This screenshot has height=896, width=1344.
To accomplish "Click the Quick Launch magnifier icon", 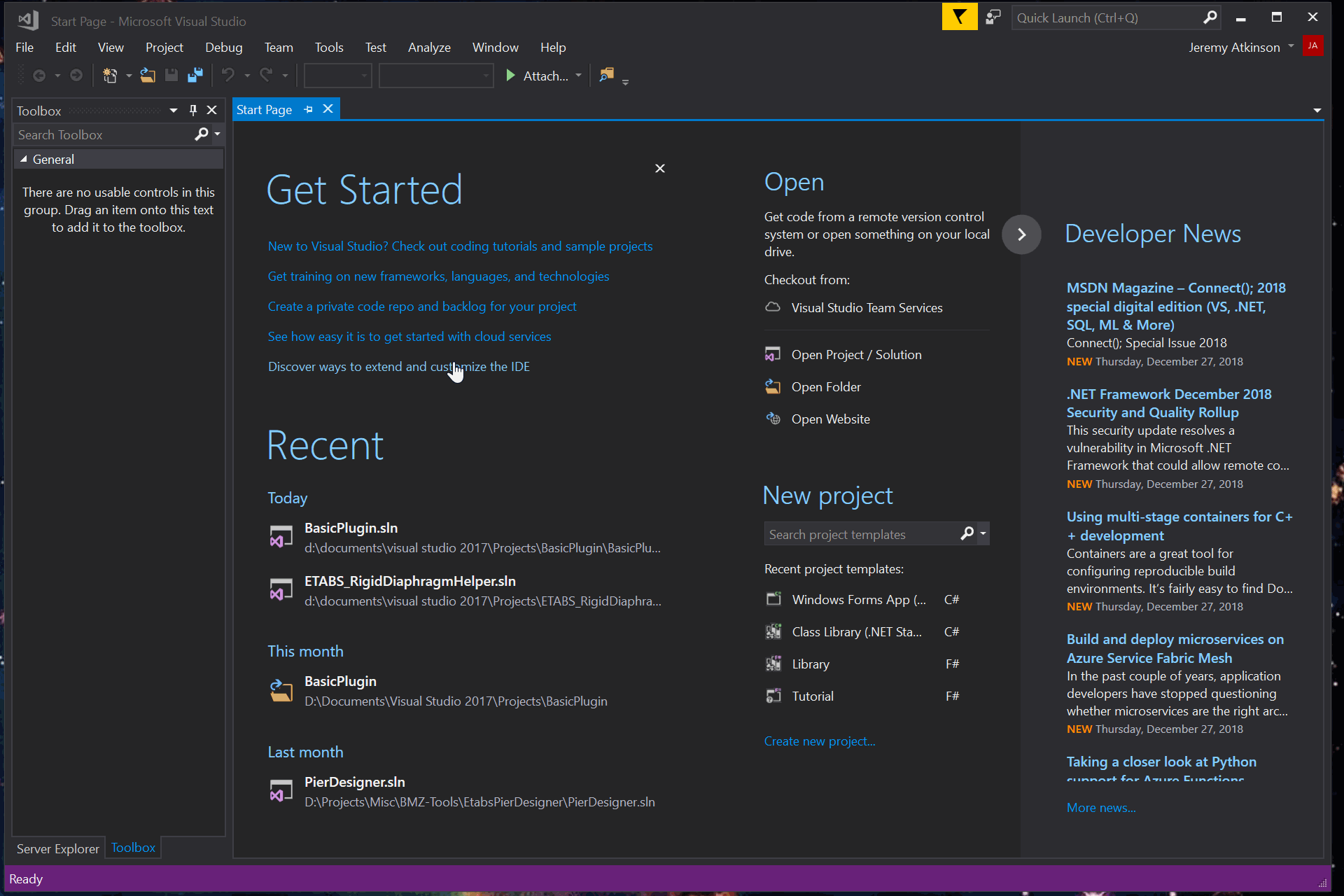I will [x=1210, y=17].
